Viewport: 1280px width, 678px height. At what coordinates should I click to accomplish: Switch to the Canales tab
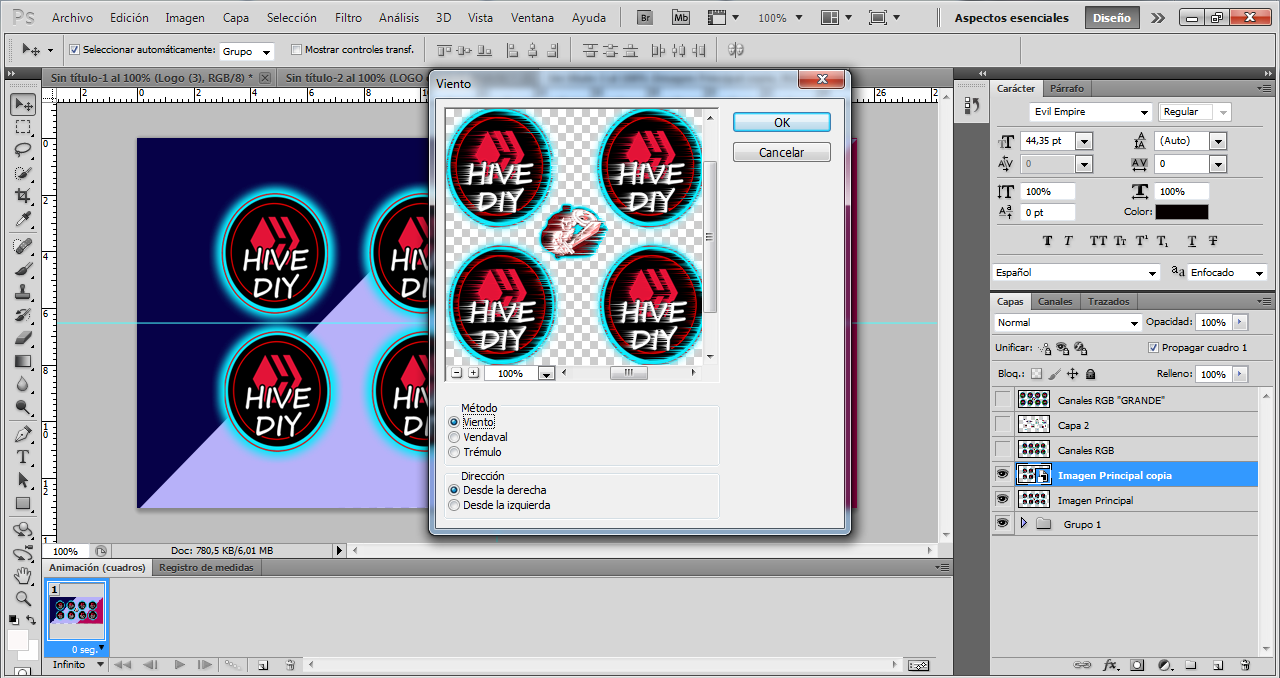click(x=1055, y=301)
